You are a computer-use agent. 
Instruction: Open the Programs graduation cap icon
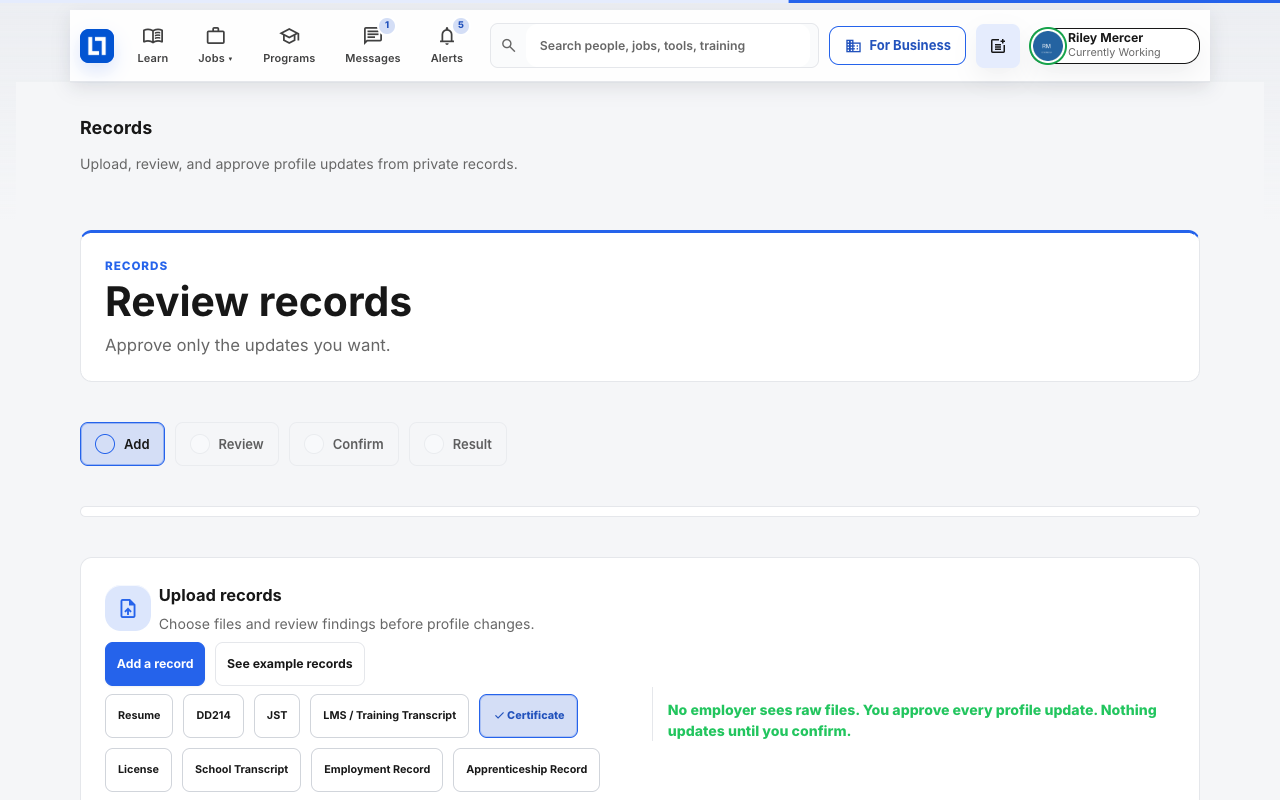[289, 46]
